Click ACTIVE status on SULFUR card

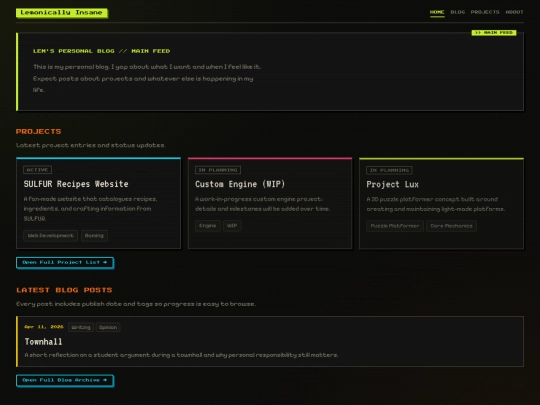click(38, 170)
